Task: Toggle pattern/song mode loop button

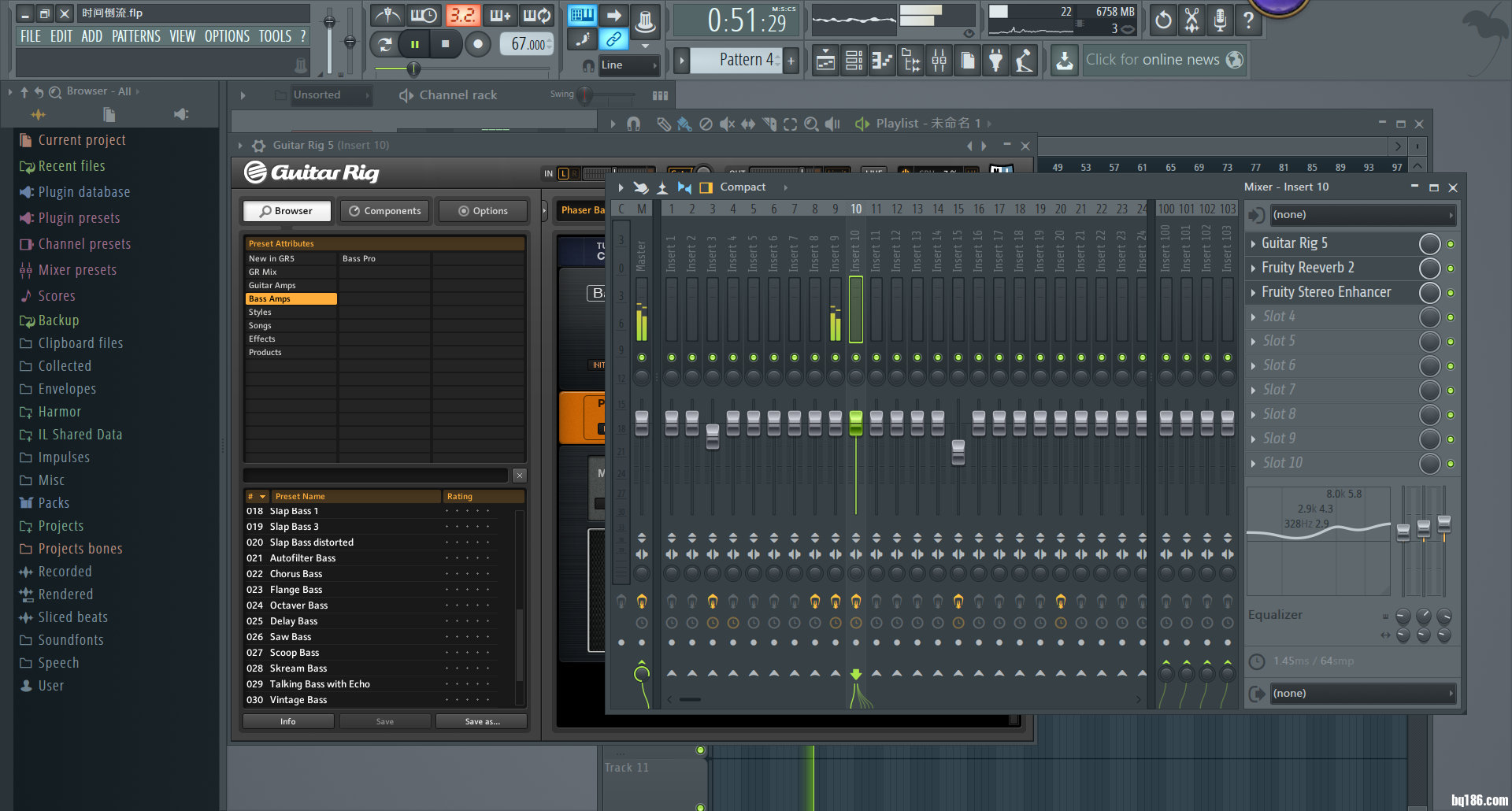Action: pyautogui.click(x=384, y=44)
